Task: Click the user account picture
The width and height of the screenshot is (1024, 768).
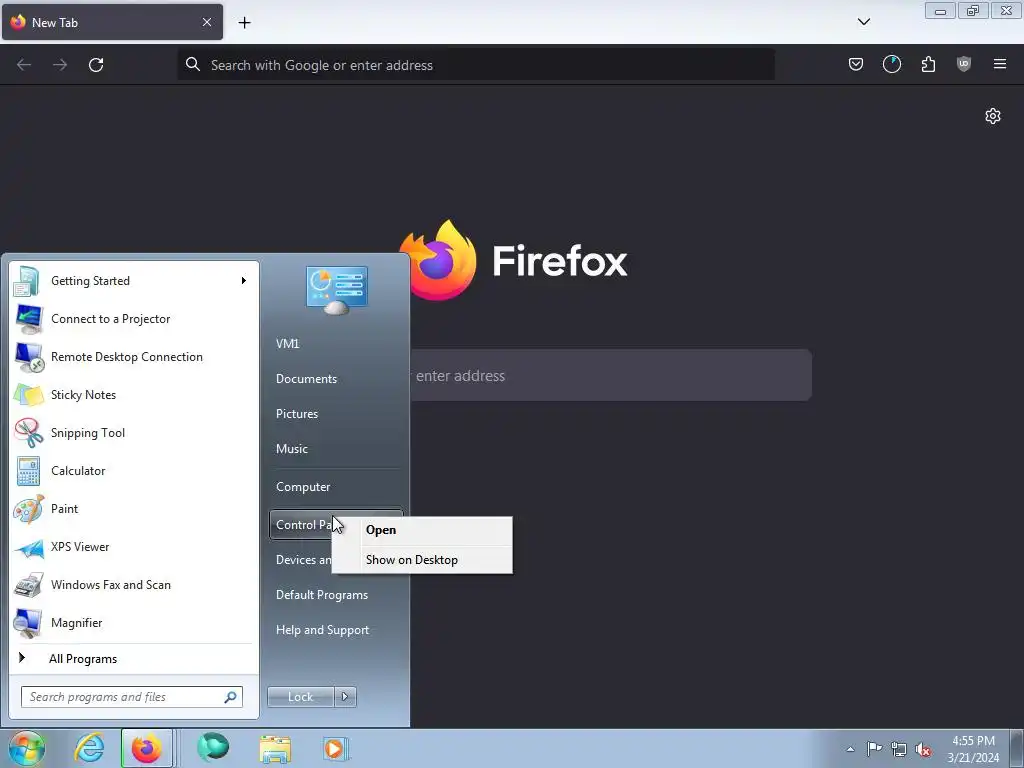Action: pos(336,291)
